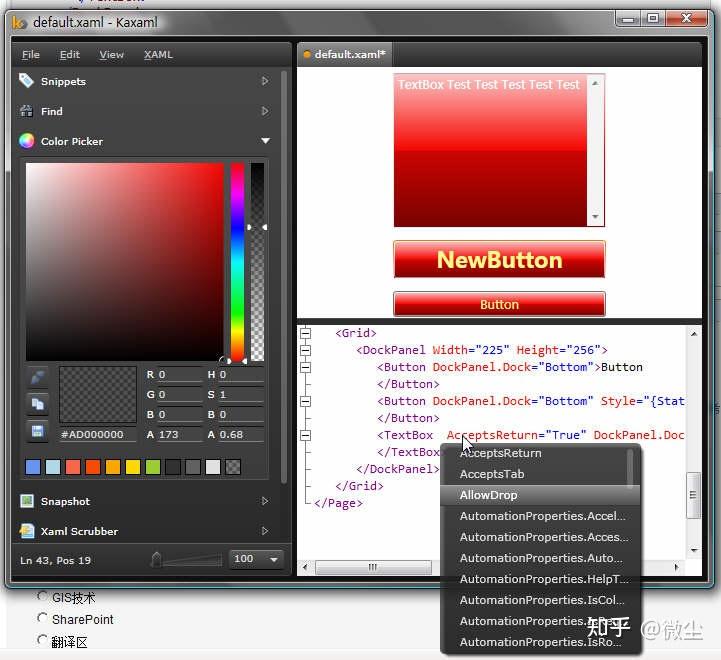Click the Color Picker wheel icon
The height and width of the screenshot is (660, 721).
[x=27, y=141]
